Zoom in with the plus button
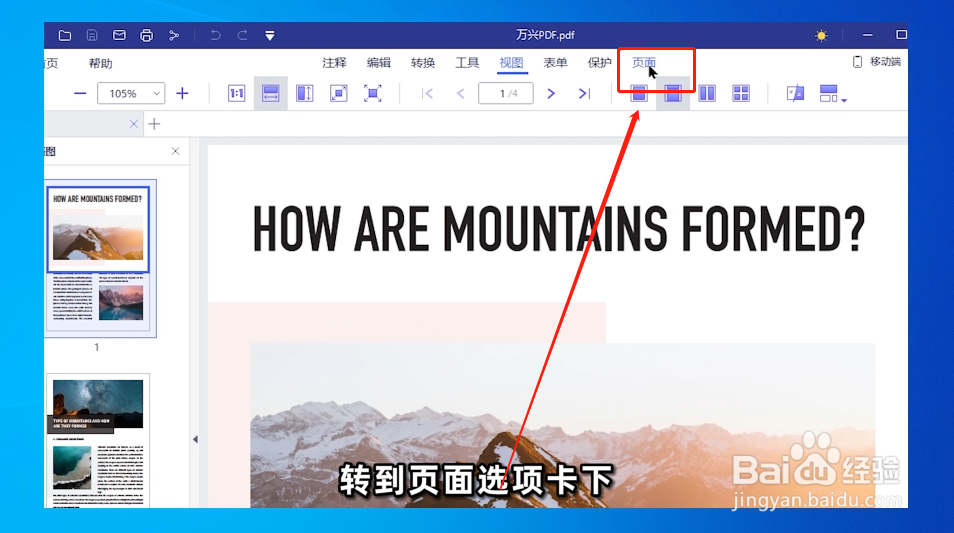The image size is (954, 533). (182, 94)
